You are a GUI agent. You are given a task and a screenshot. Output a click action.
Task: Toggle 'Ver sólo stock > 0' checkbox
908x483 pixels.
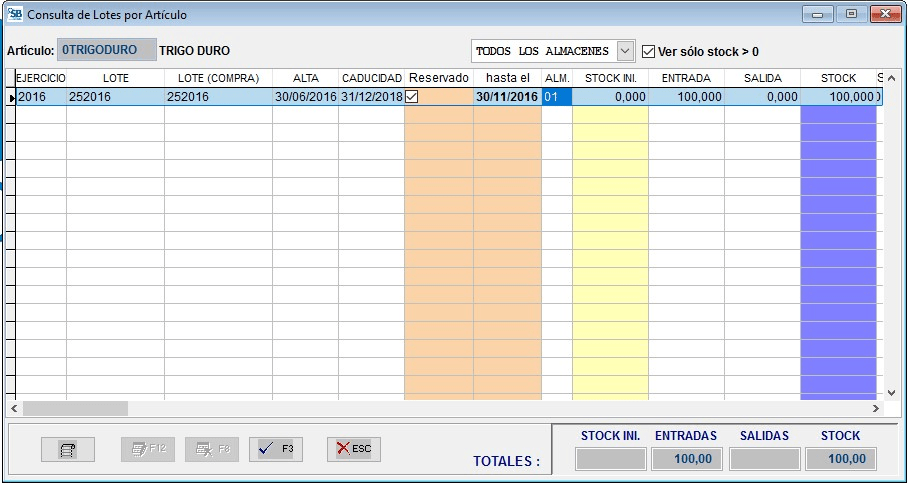pyautogui.click(x=648, y=51)
